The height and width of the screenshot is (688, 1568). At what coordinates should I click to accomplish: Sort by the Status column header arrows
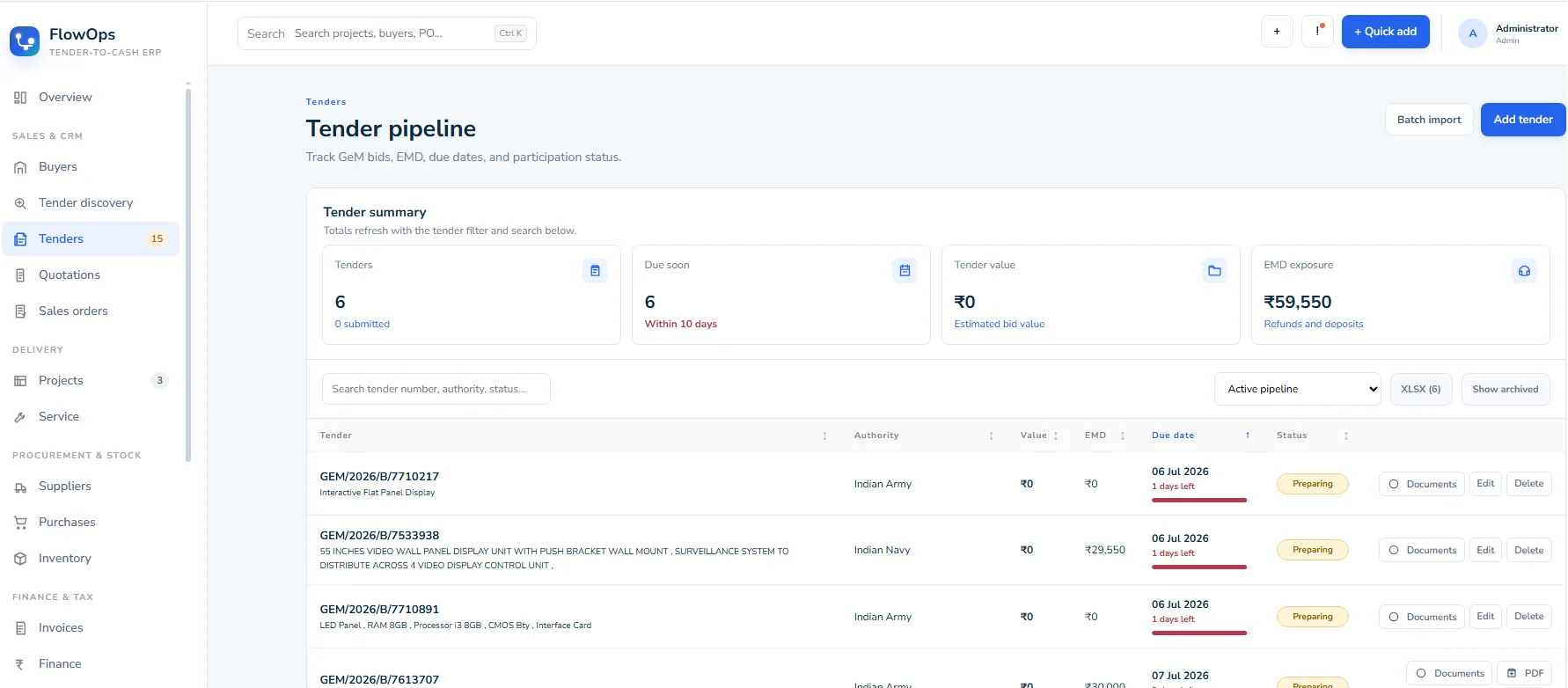[x=1345, y=435]
